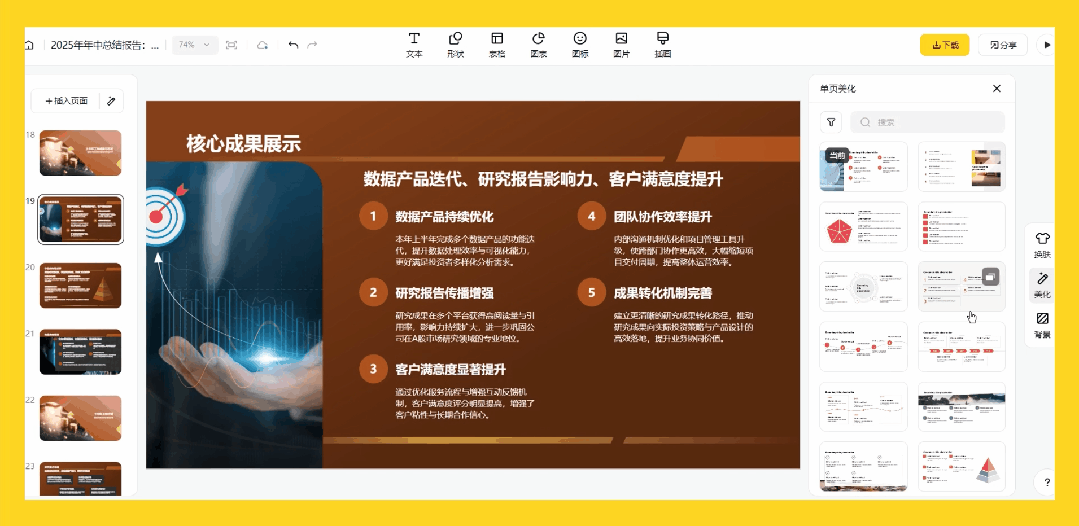Choose the layout with yellow room photo
The height and width of the screenshot is (526, 1079).
(x=962, y=167)
